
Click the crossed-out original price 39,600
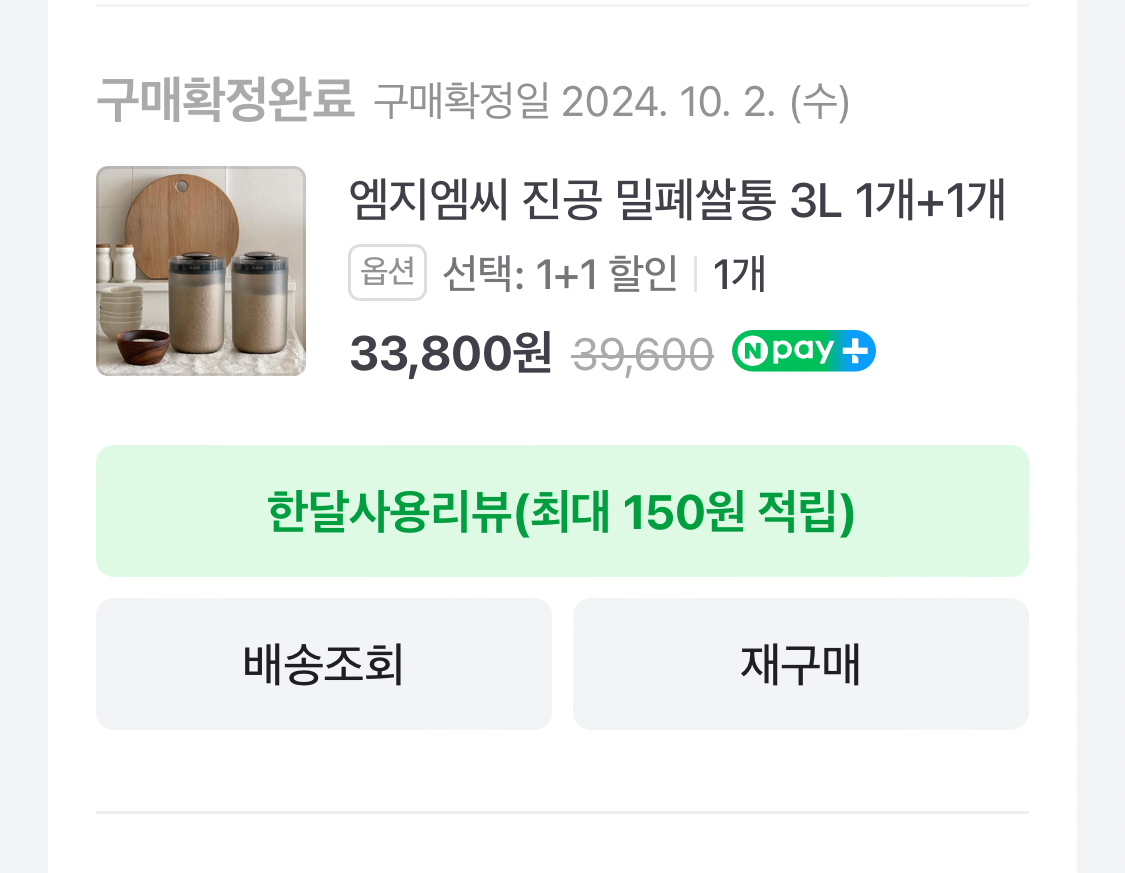pyautogui.click(x=644, y=351)
